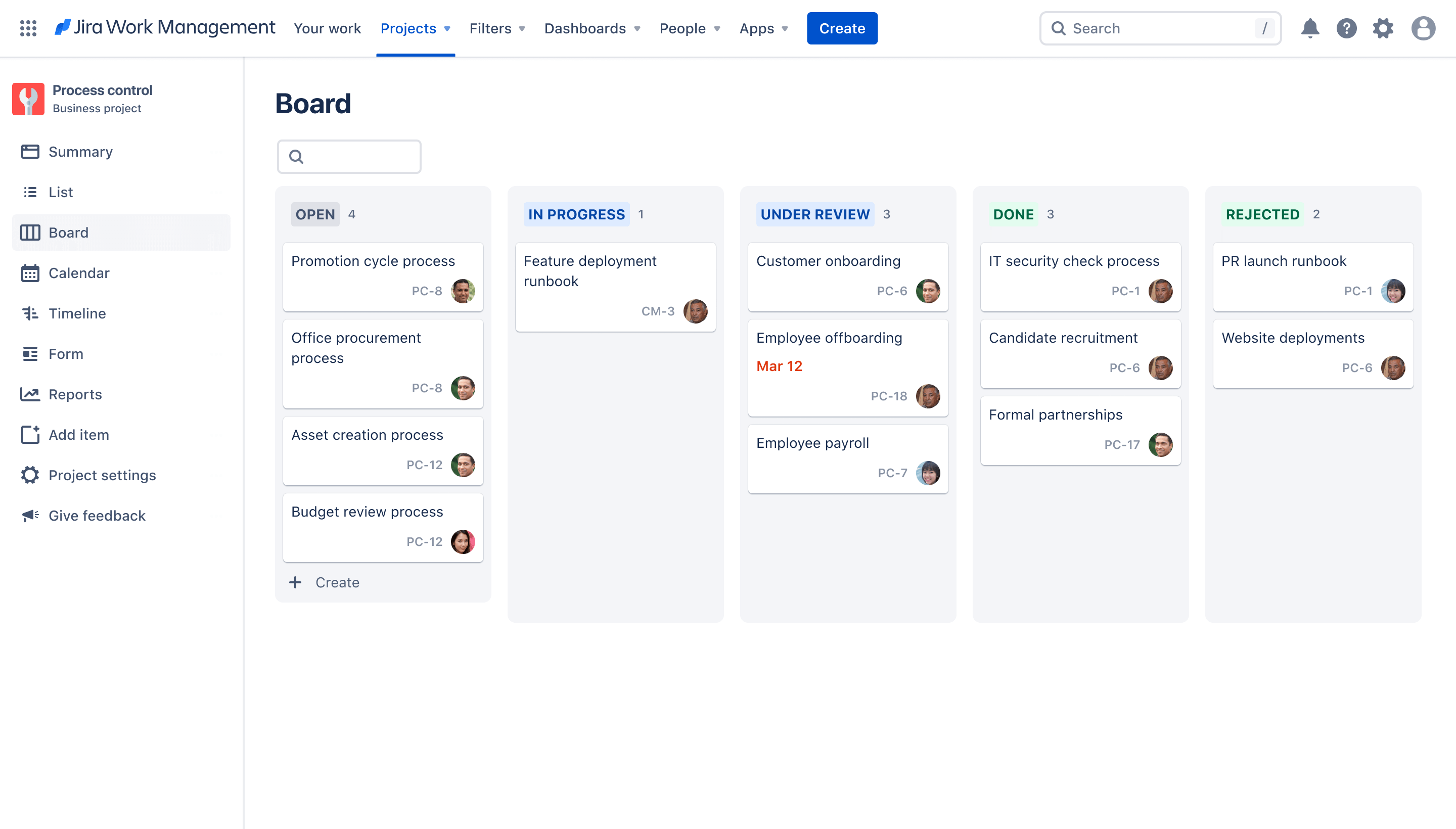Navigate to Timeline view
The width and height of the screenshot is (1456, 829).
77,313
